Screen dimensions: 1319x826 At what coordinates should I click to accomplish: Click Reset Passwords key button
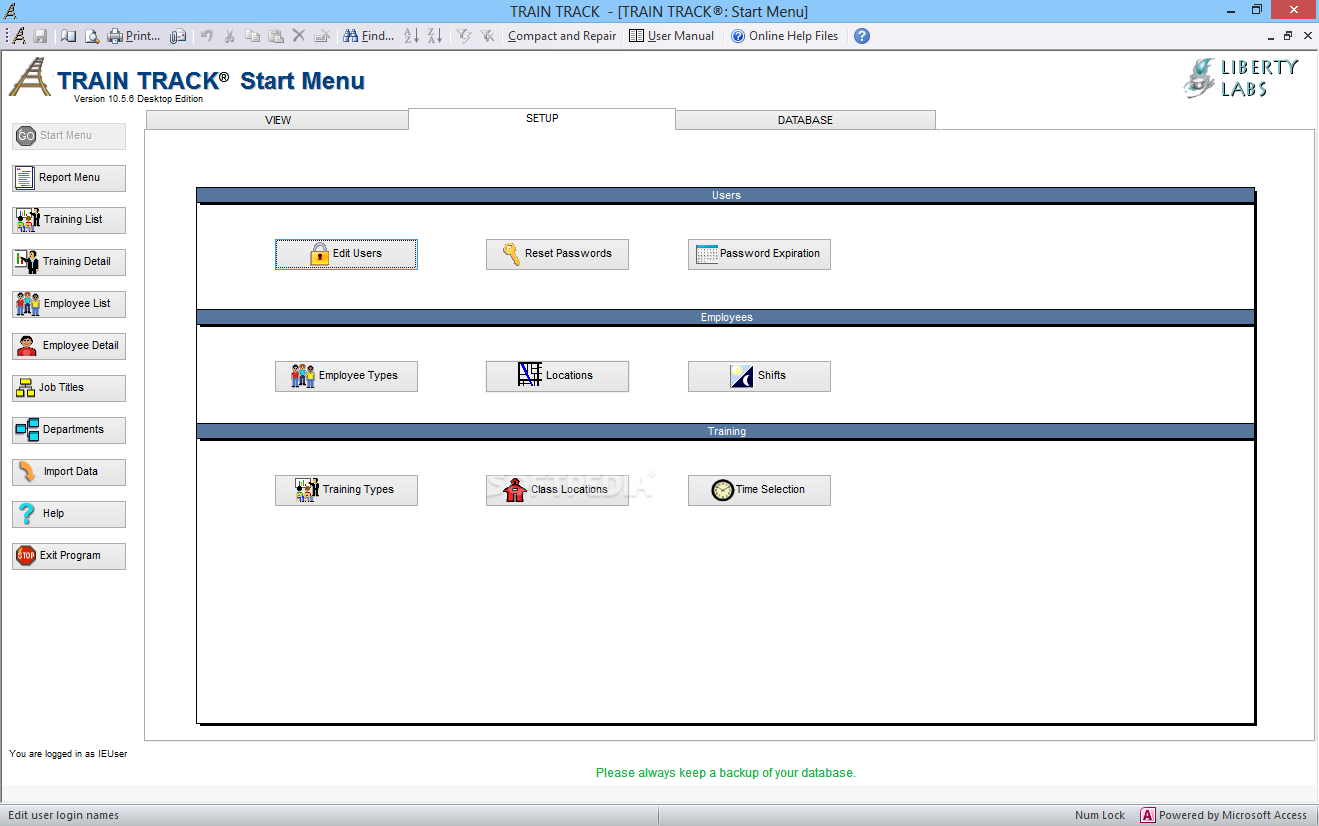click(557, 254)
